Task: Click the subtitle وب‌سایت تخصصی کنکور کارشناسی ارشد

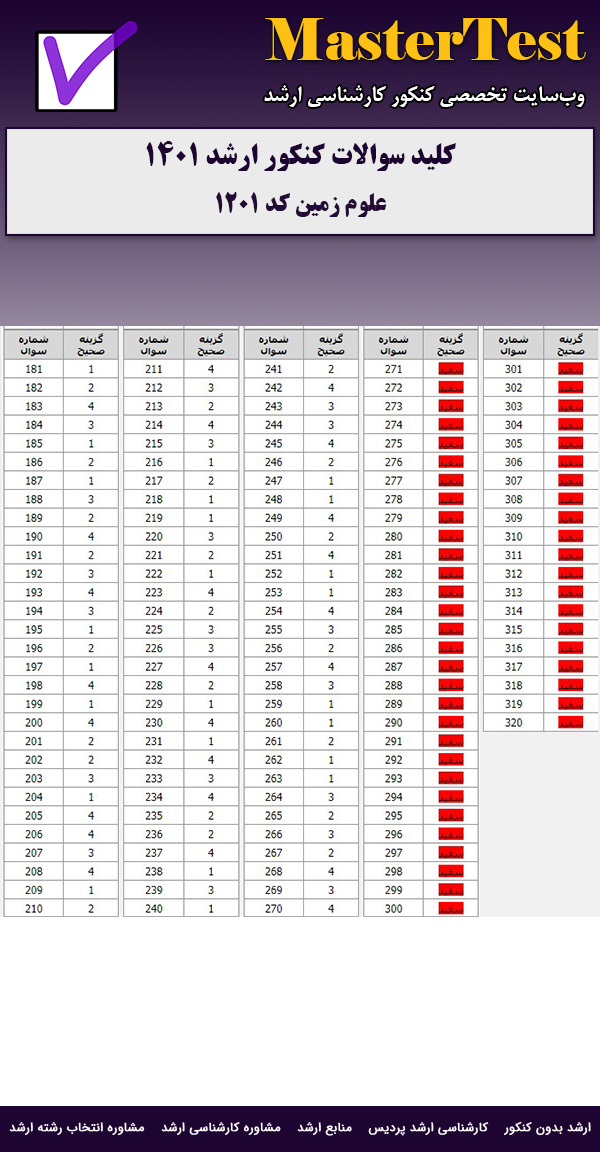Action: [424, 96]
